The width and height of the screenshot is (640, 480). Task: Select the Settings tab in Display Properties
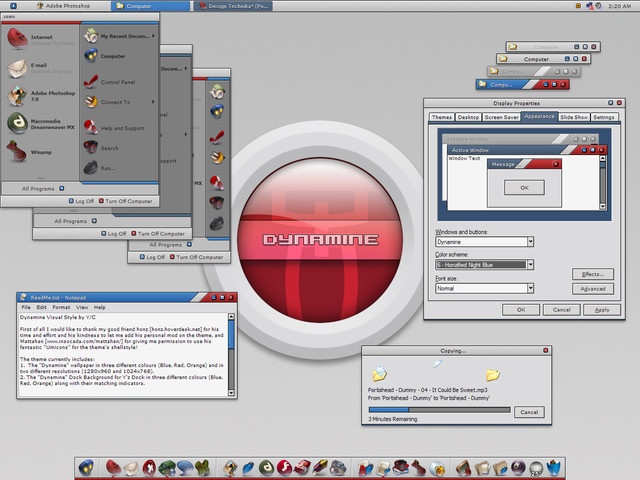click(604, 117)
